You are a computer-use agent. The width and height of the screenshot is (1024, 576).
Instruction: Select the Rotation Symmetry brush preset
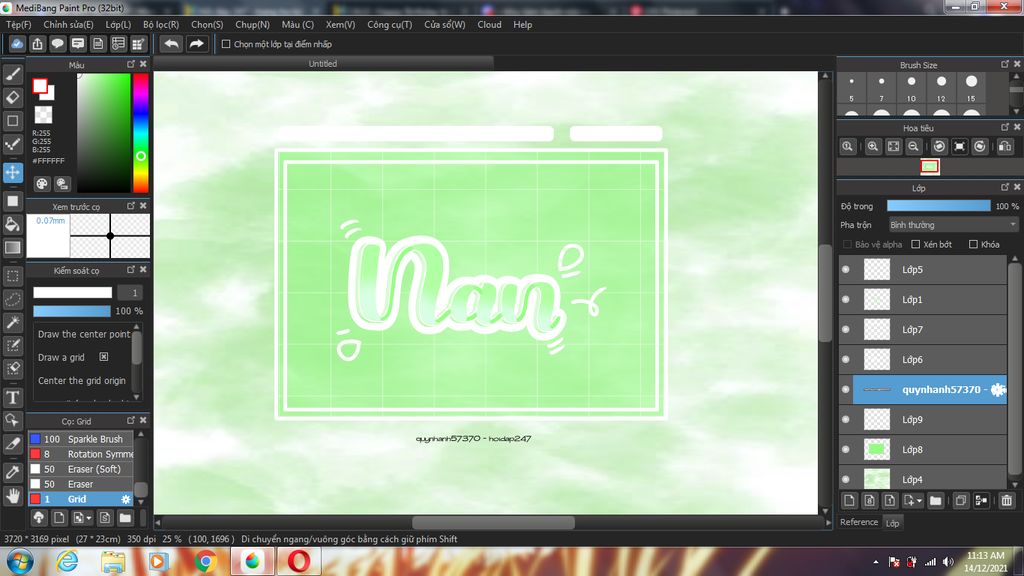point(81,454)
